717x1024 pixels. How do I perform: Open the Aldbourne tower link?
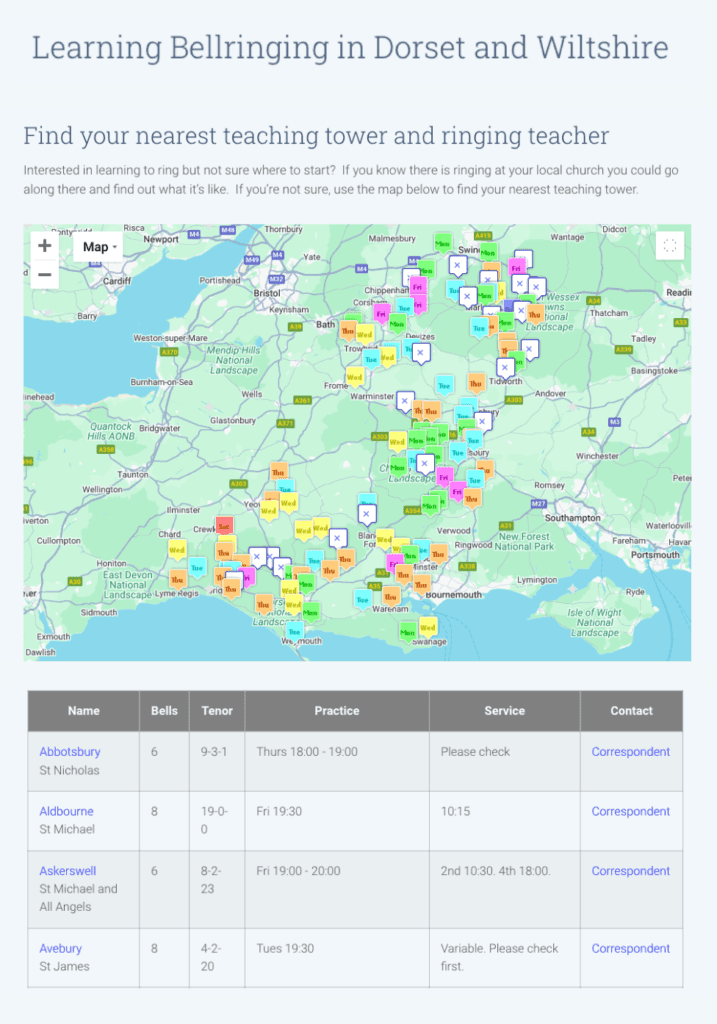pos(68,811)
